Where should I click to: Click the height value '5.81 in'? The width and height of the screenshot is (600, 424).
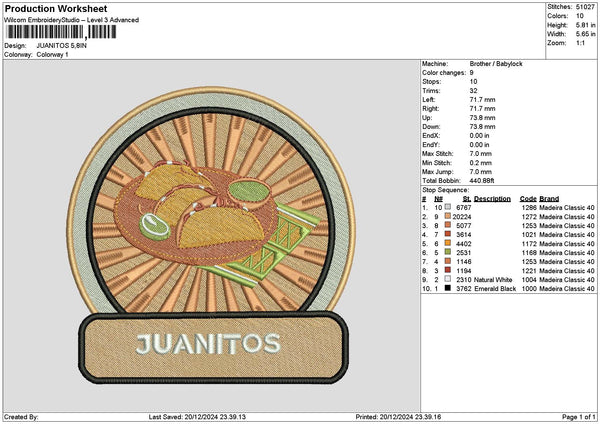[x=585, y=25]
